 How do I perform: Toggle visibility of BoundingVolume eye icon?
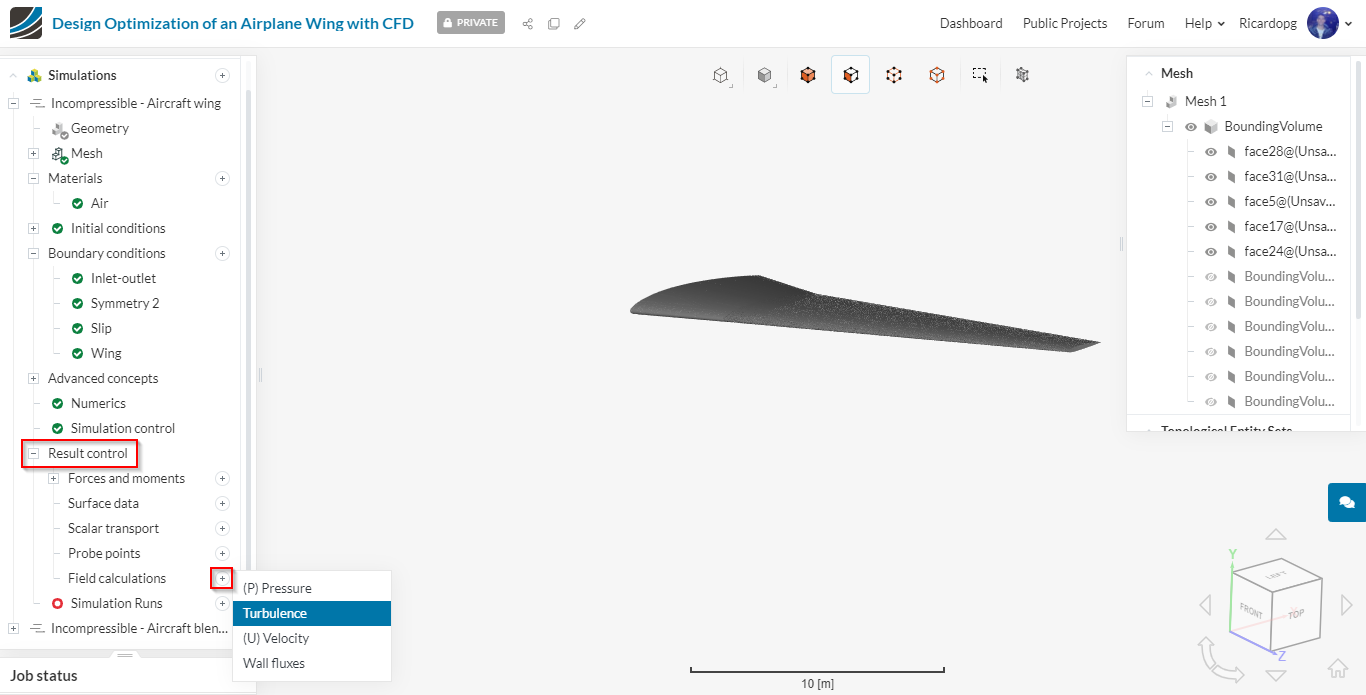(x=1191, y=127)
